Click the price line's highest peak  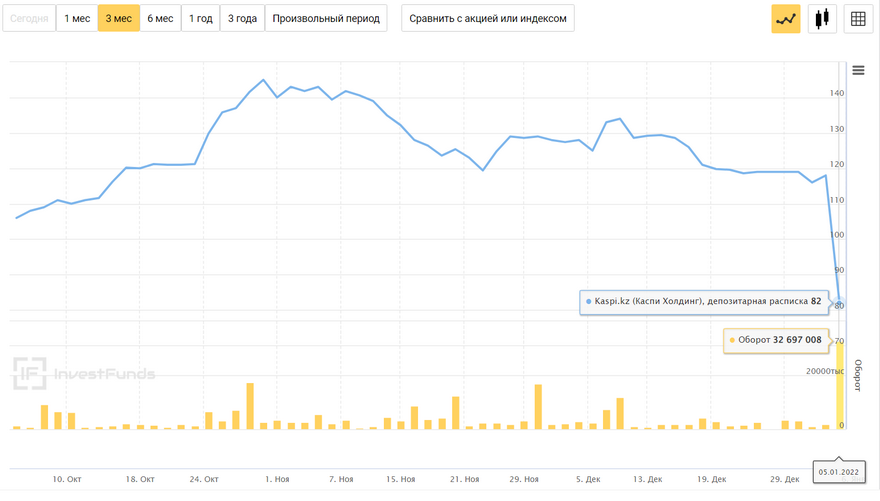(x=263, y=80)
